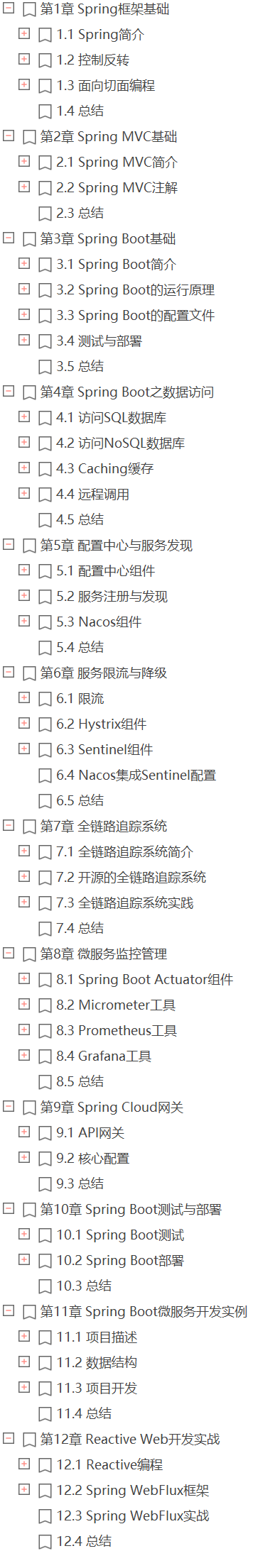The image size is (275, 1568).
Task: Collapse 第1章 Spring框架基础 chapter
Action: click(9, 8)
